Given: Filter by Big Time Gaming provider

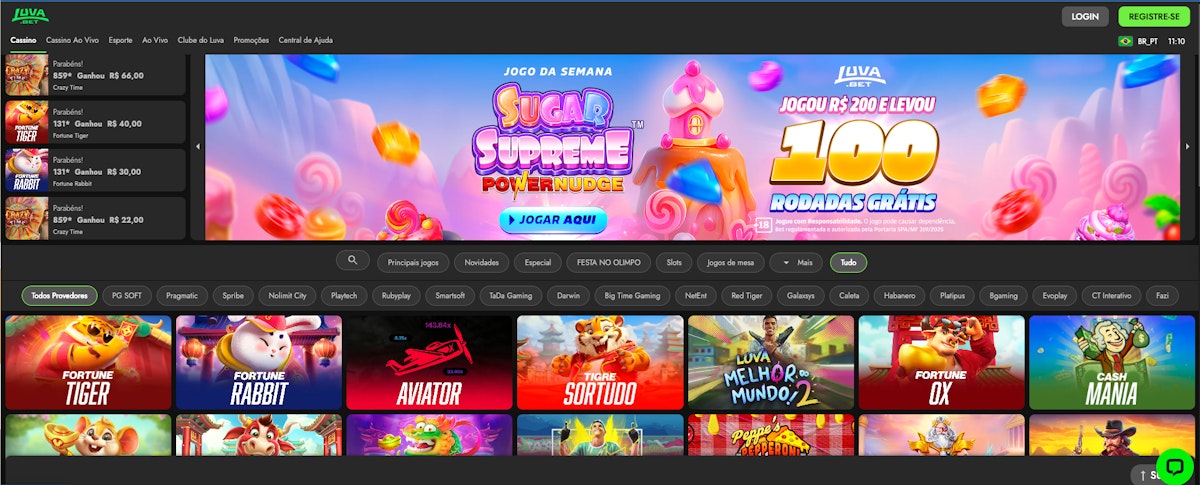Looking at the screenshot, I should (x=633, y=296).
